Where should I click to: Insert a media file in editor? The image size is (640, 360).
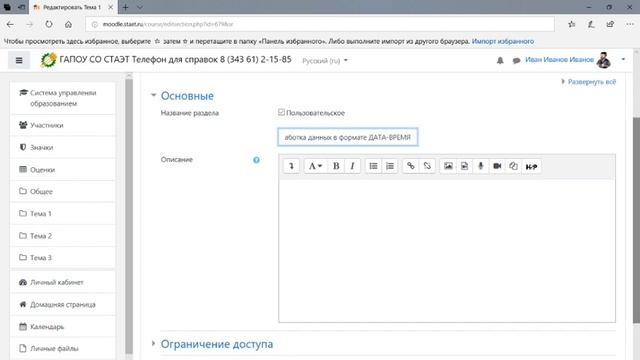(x=464, y=166)
